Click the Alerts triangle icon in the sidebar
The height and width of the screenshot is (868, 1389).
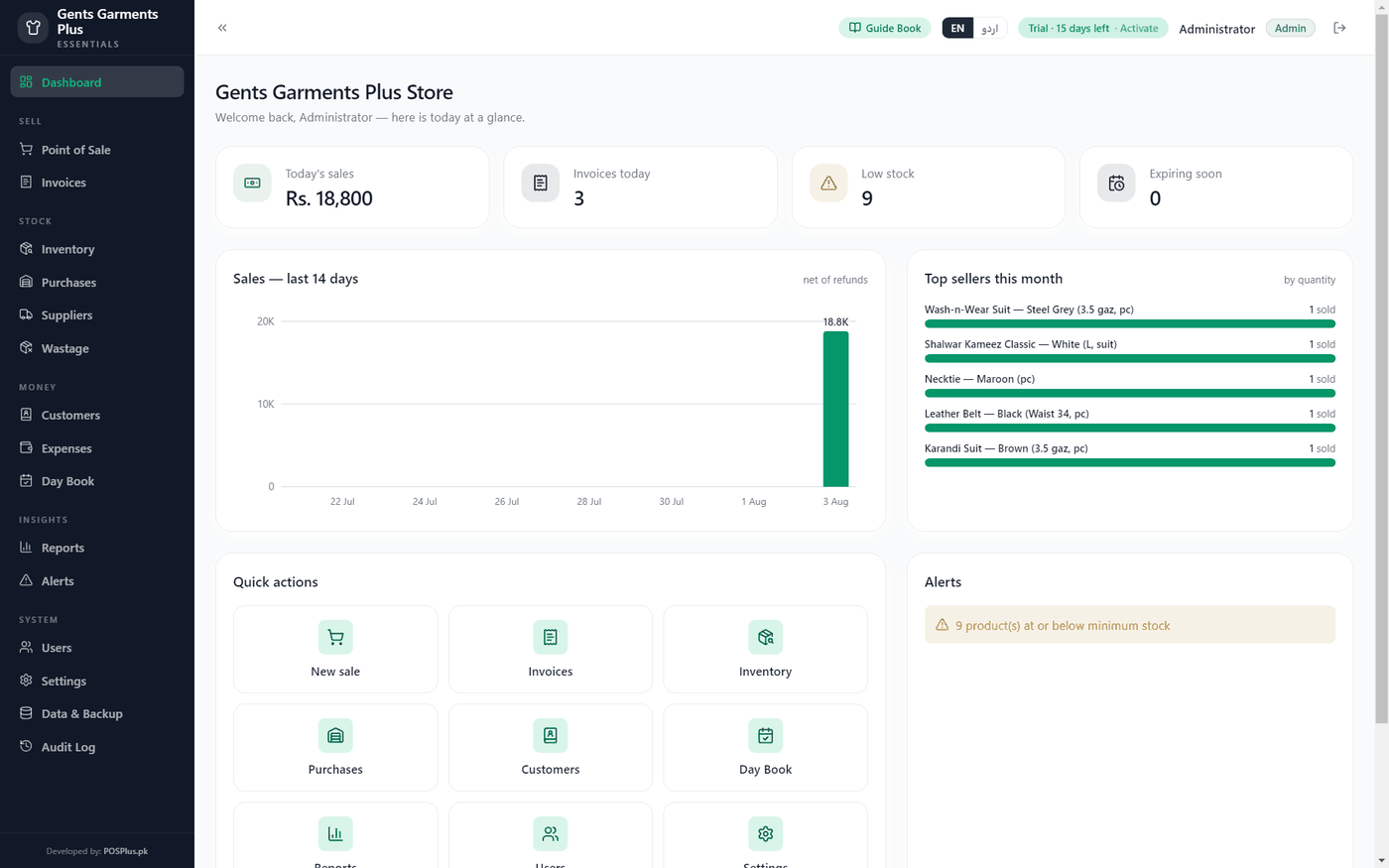click(26, 581)
